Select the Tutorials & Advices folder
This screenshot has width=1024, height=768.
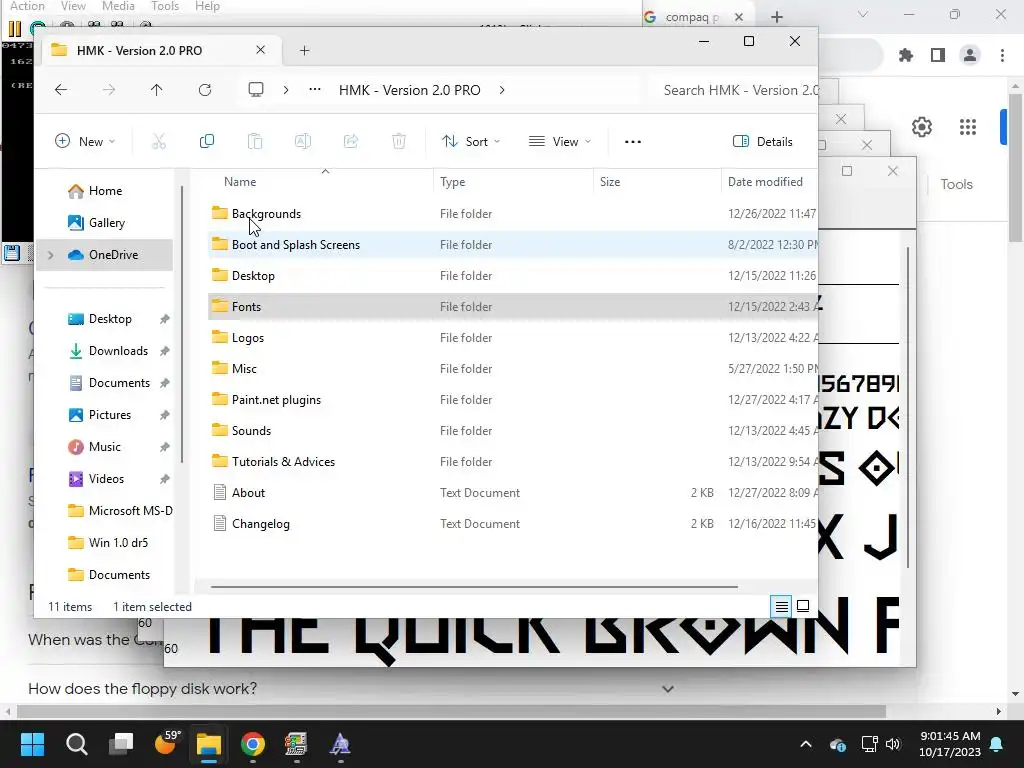[x=513, y=462]
